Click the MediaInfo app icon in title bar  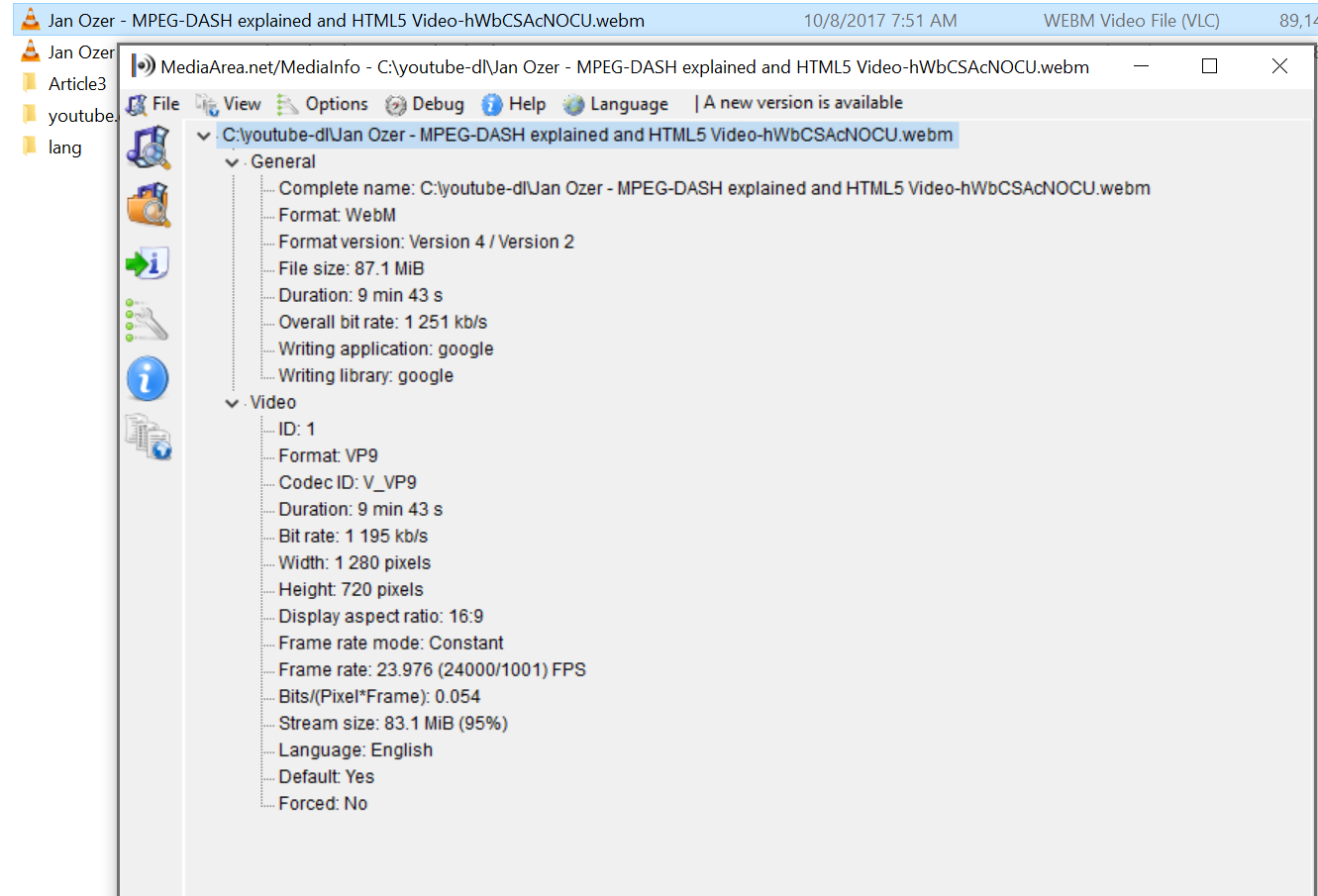pyautogui.click(x=144, y=66)
